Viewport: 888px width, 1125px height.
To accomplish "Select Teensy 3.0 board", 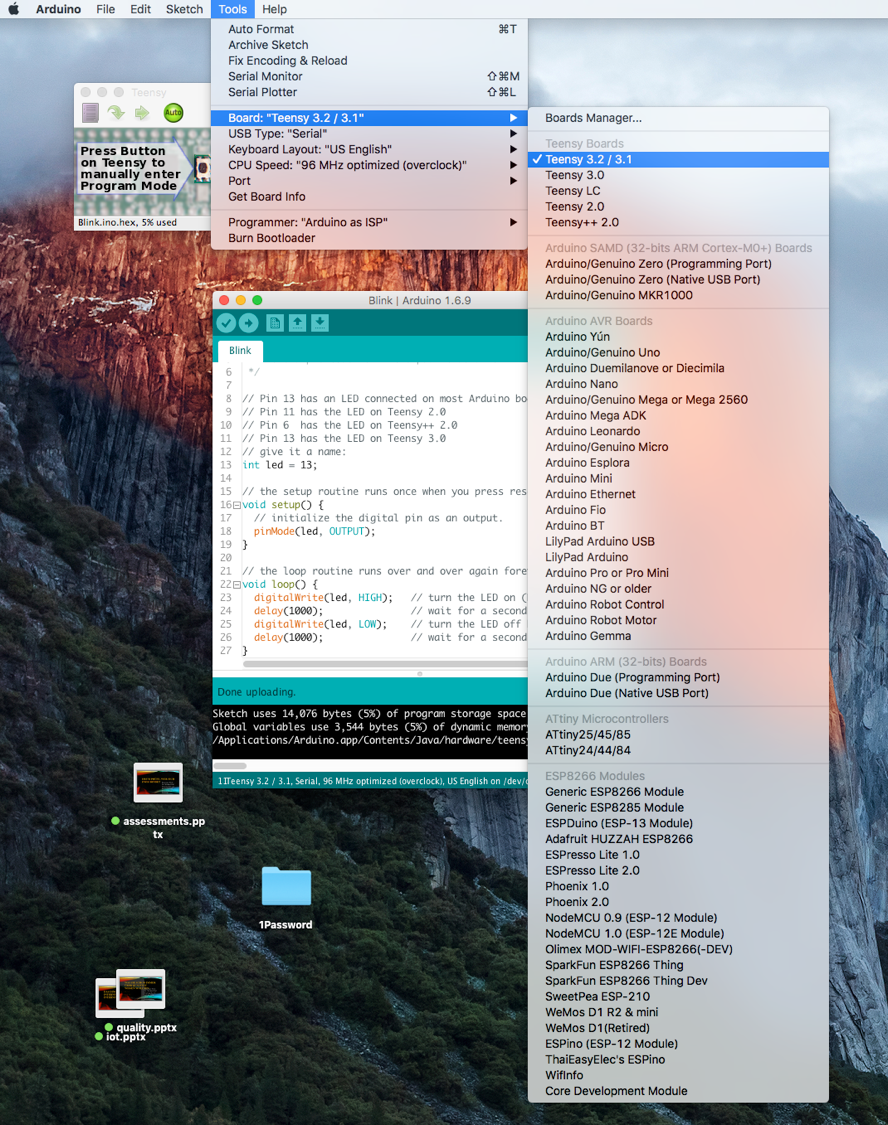I will coord(679,175).
